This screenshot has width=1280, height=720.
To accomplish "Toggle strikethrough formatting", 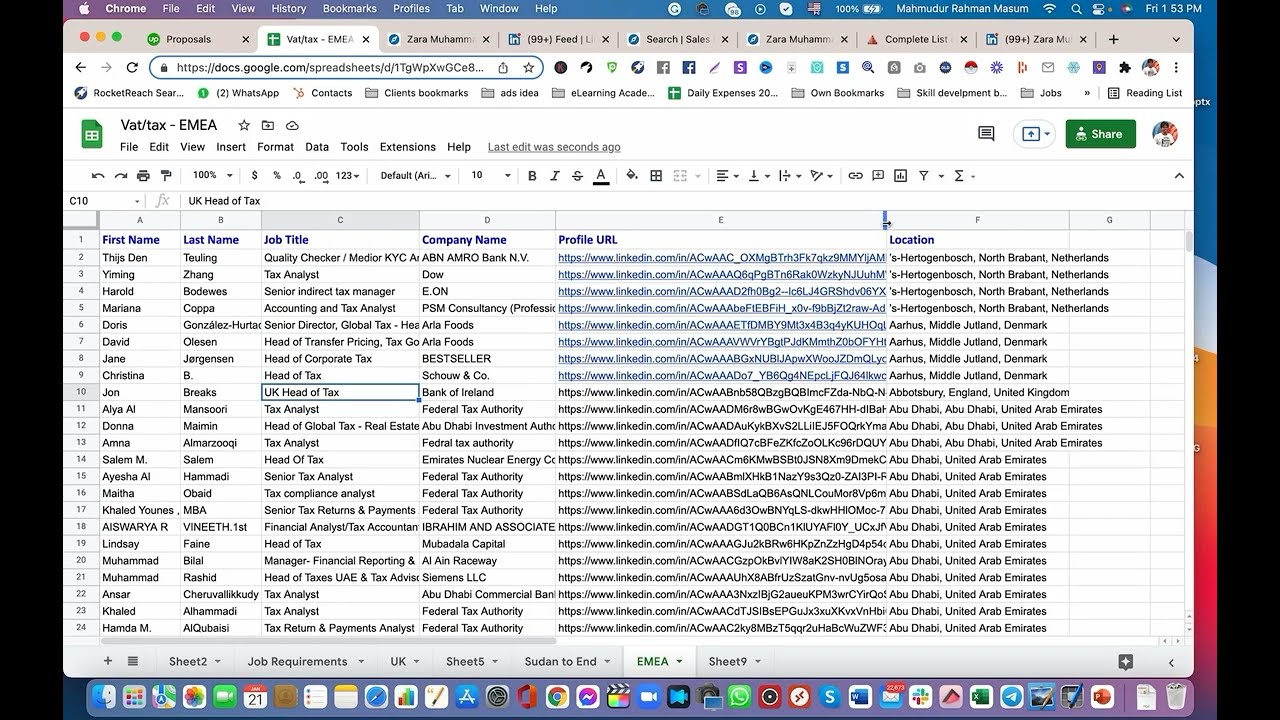I will coord(577,176).
